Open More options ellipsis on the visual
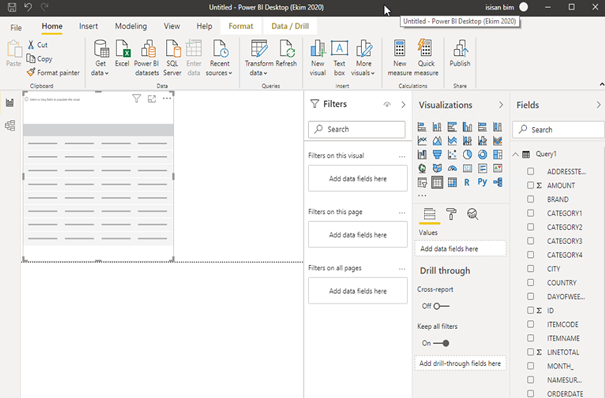 coord(167,99)
